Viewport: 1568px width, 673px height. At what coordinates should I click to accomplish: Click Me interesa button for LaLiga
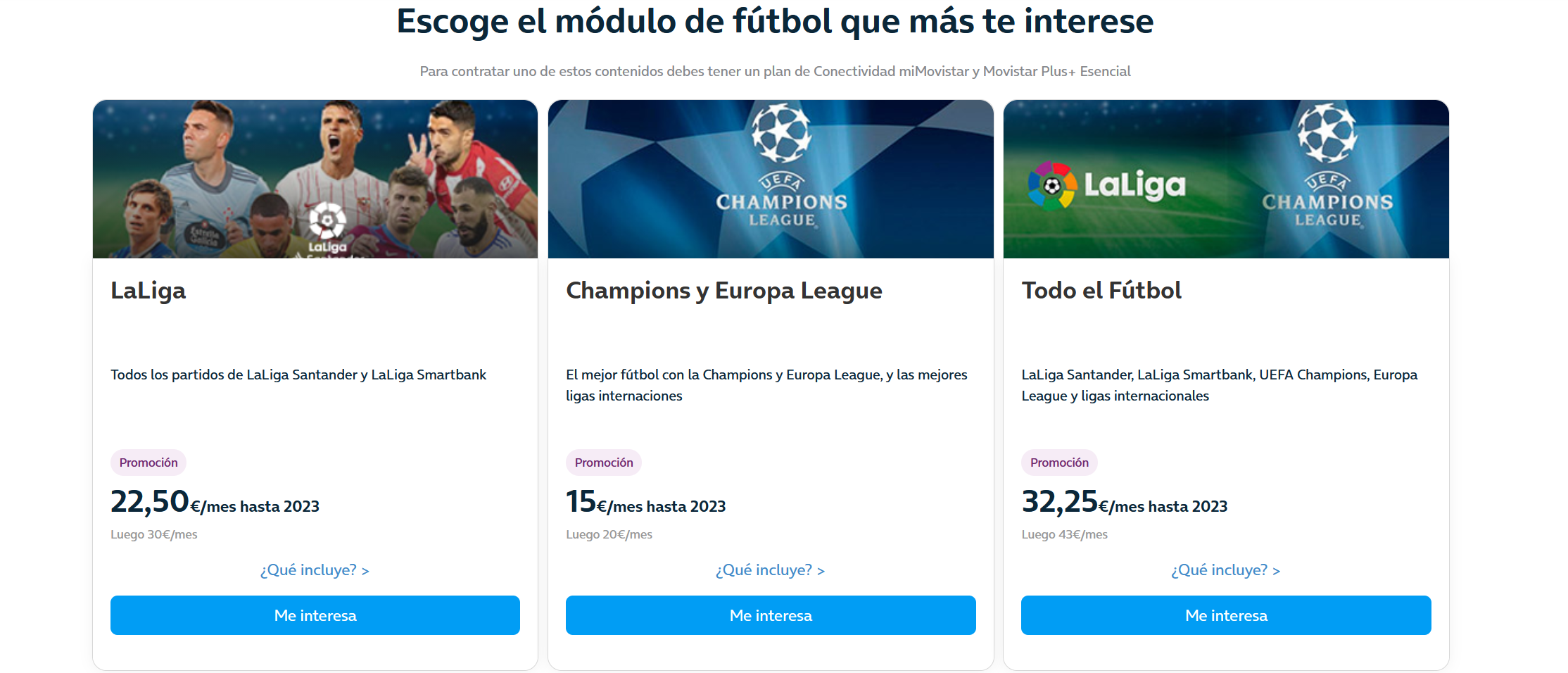315,615
